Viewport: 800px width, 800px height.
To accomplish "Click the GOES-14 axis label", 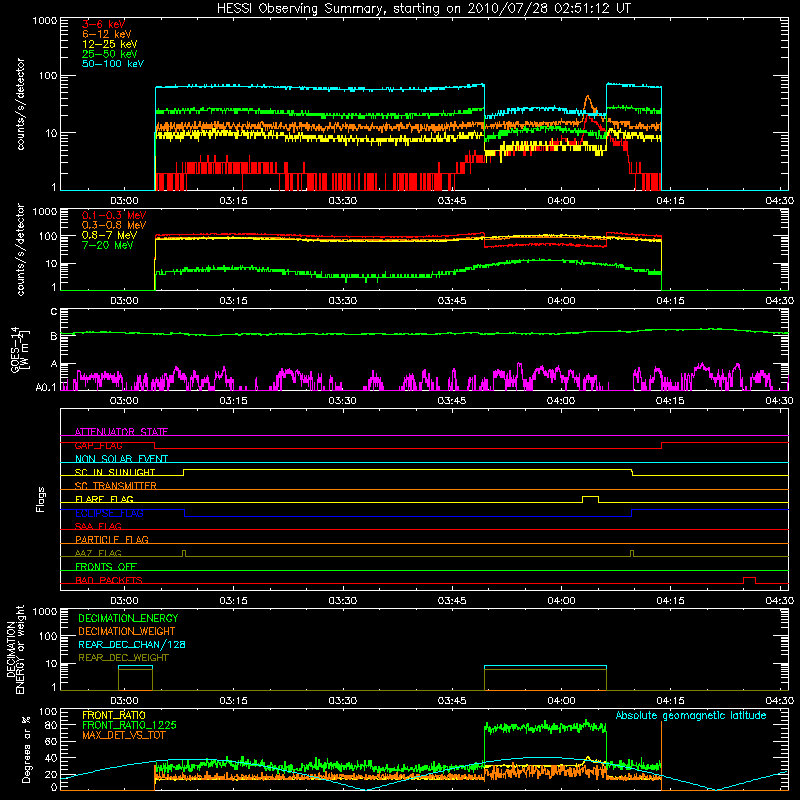I will tap(20, 349).
